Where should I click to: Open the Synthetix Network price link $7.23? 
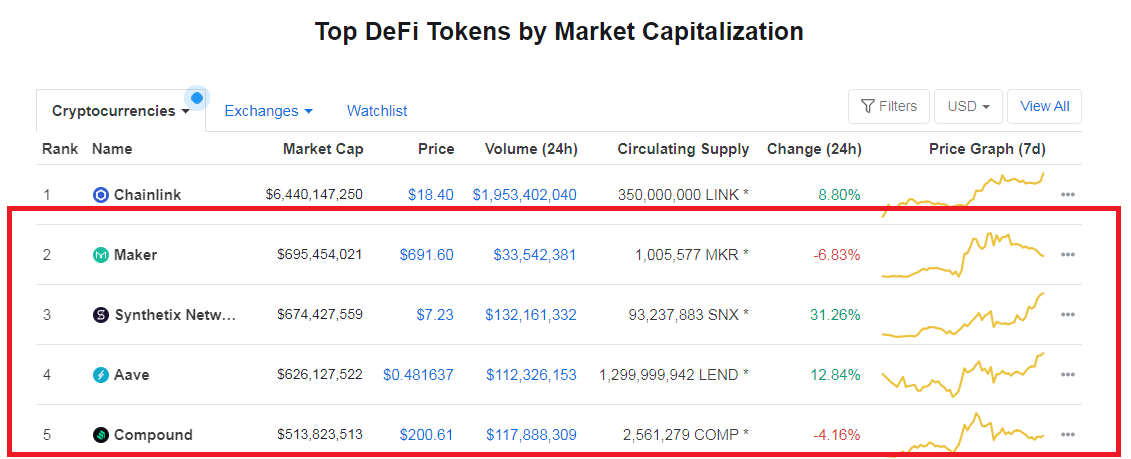(x=435, y=315)
